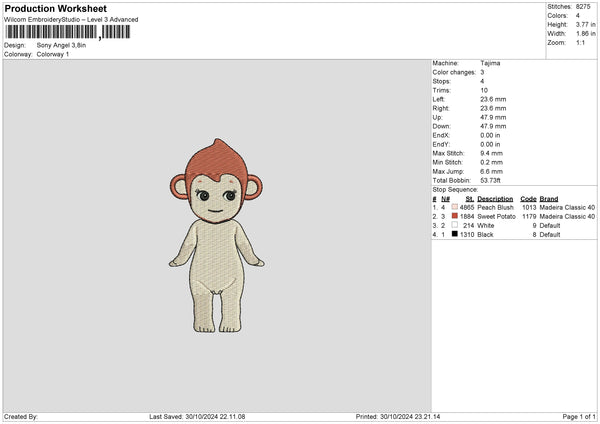The width and height of the screenshot is (600, 424).
Task: Click the White thread color swatch
Action: point(455,225)
